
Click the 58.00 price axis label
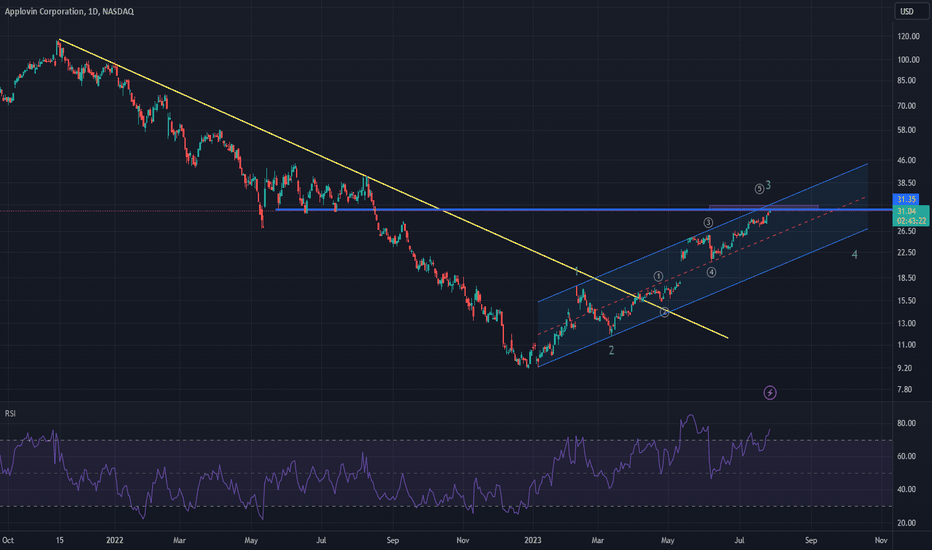pyautogui.click(x=906, y=130)
